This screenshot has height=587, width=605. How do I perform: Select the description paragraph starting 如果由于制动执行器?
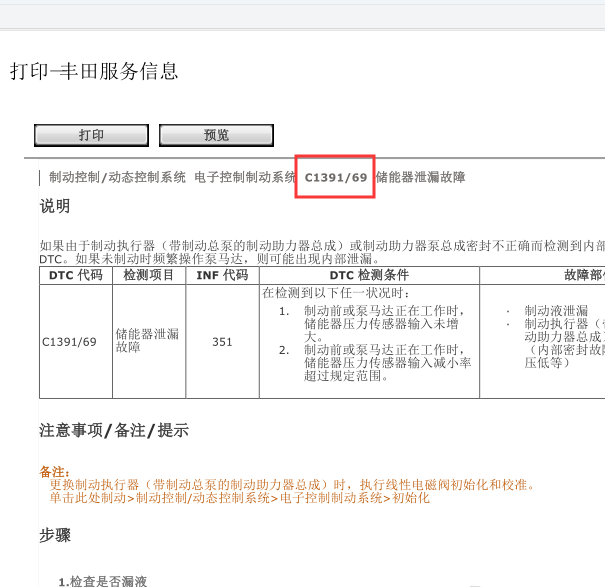tap(322, 252)
